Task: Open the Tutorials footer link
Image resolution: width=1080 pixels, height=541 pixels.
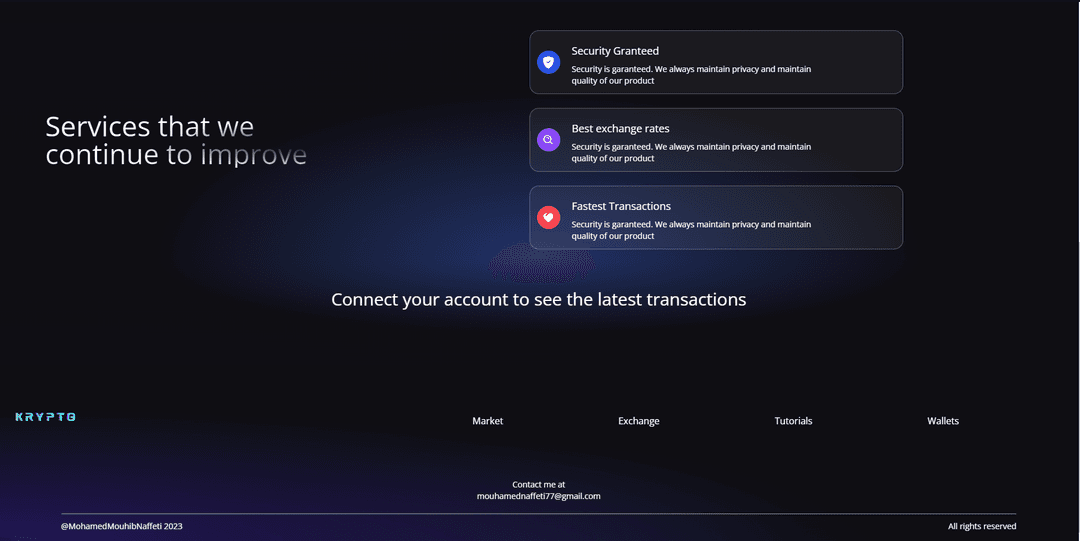Action: 793,421
